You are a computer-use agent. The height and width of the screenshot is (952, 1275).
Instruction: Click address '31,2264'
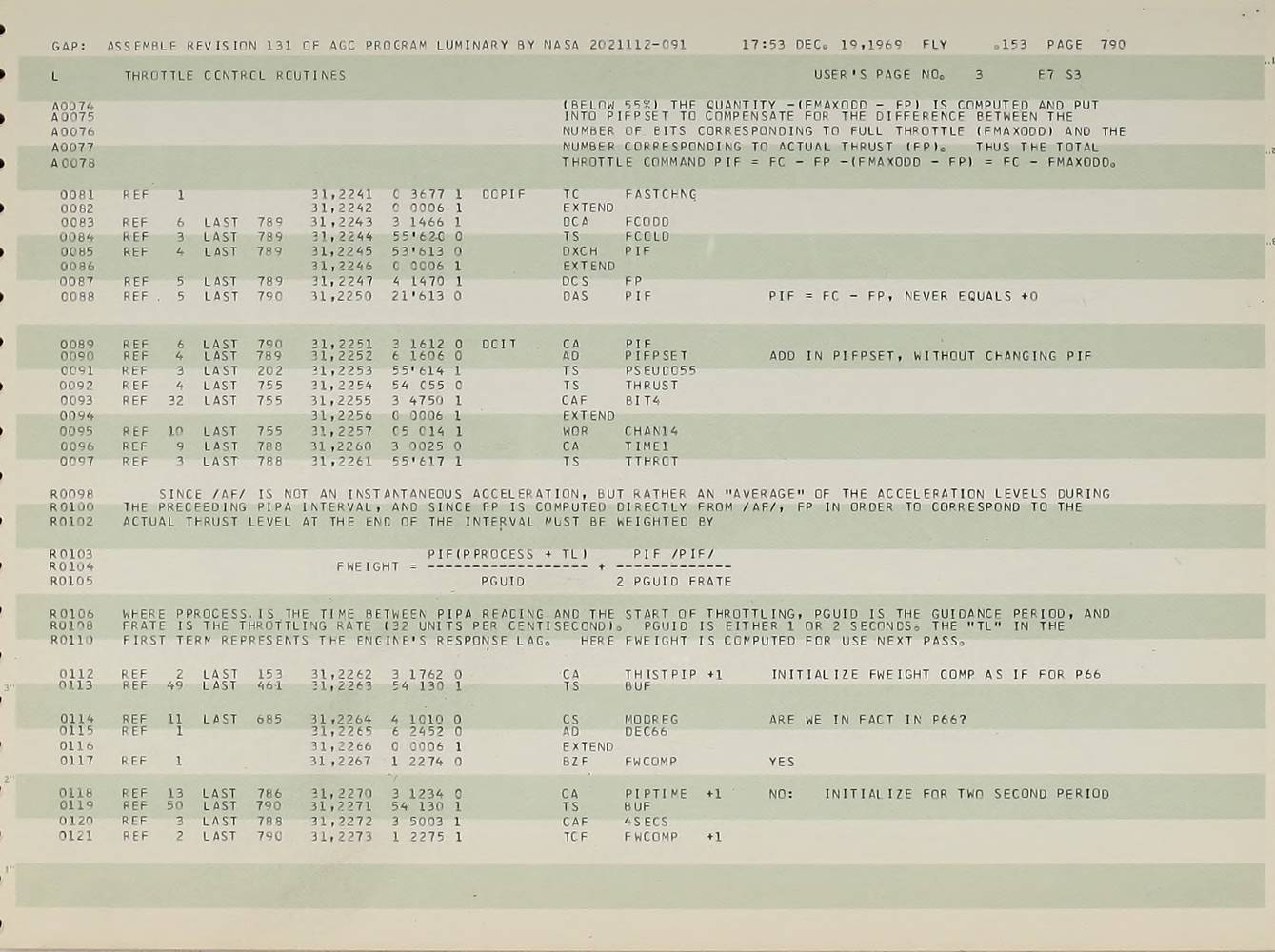342,720
